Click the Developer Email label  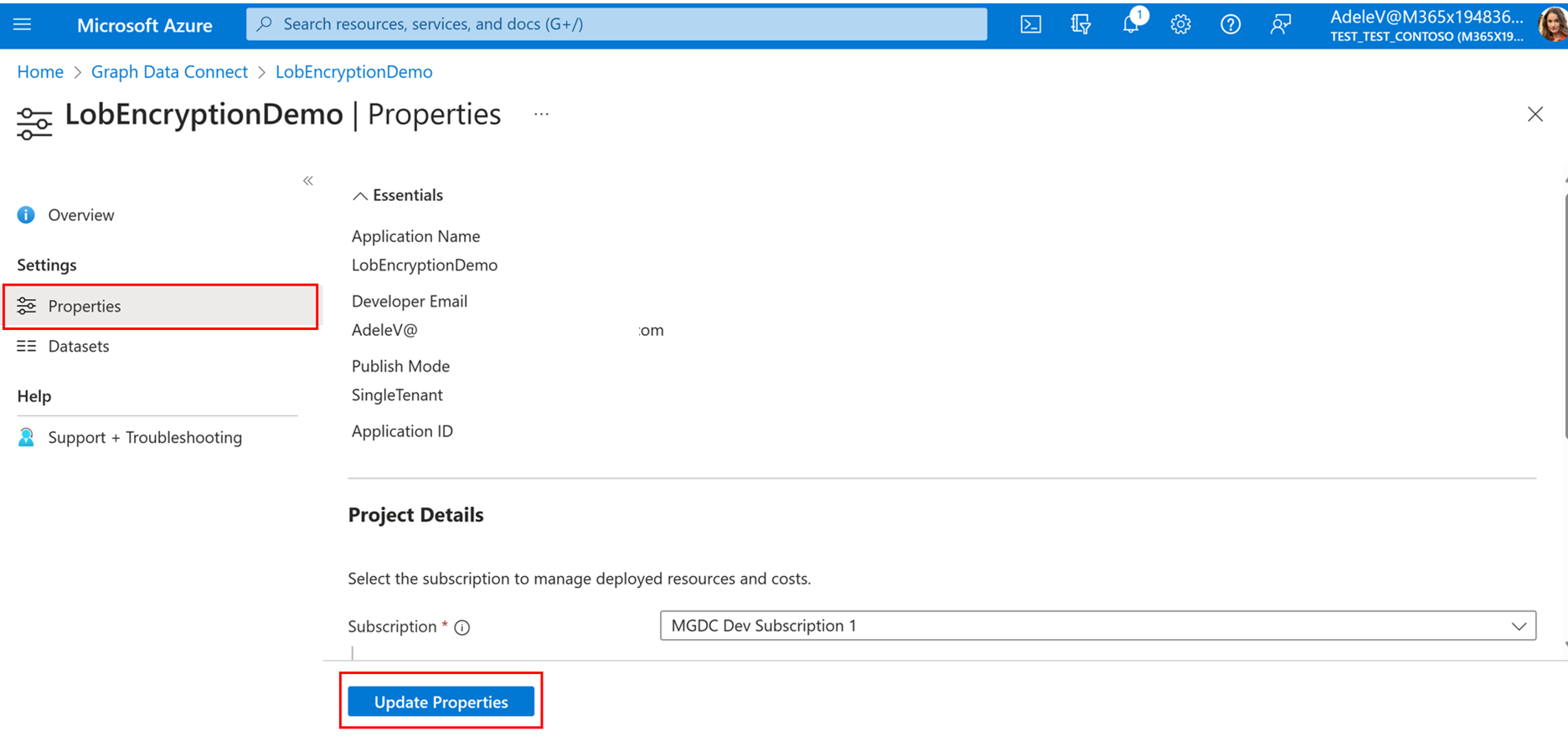[410, 301]
